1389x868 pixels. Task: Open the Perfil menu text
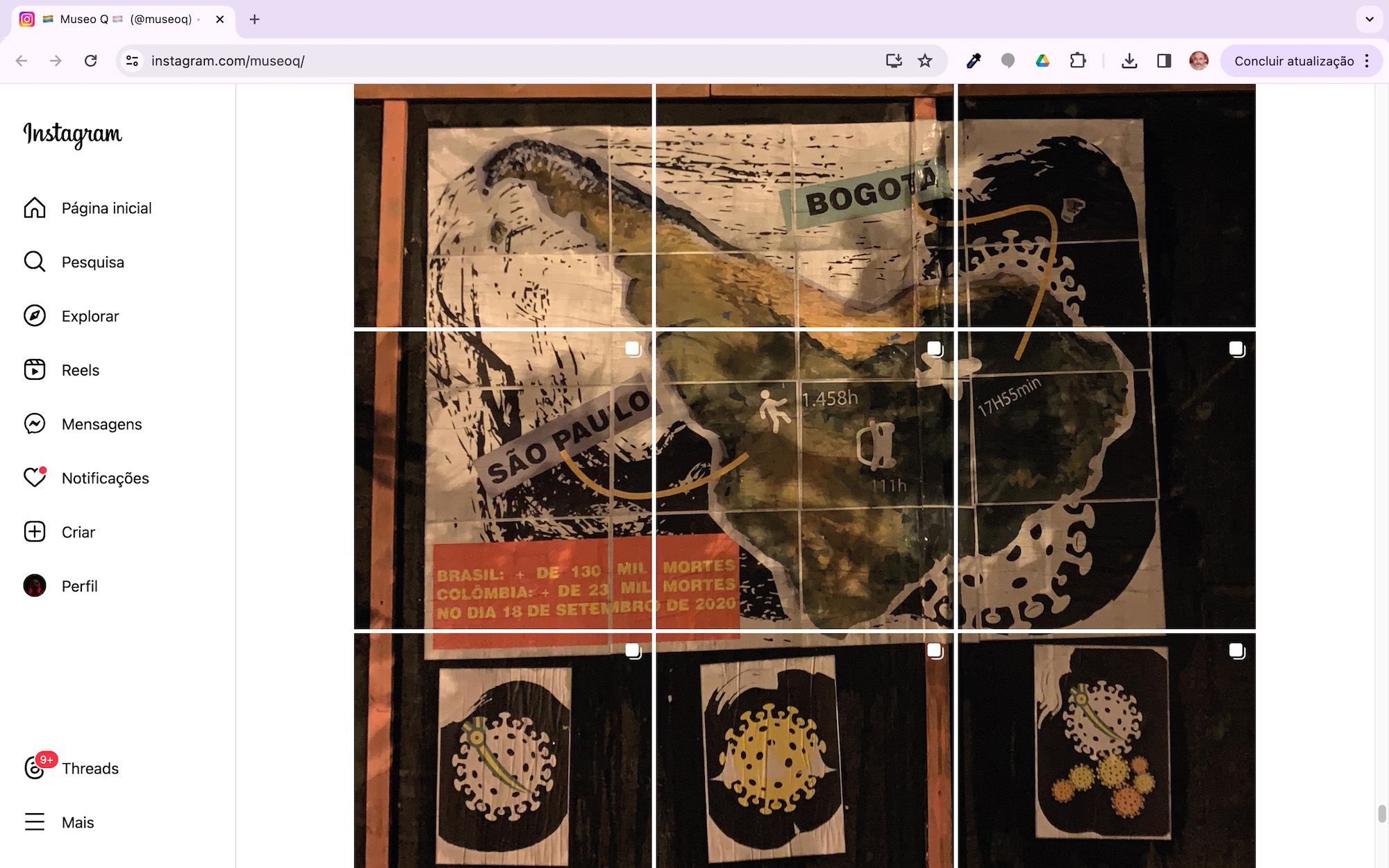click(x=80, y=586)
